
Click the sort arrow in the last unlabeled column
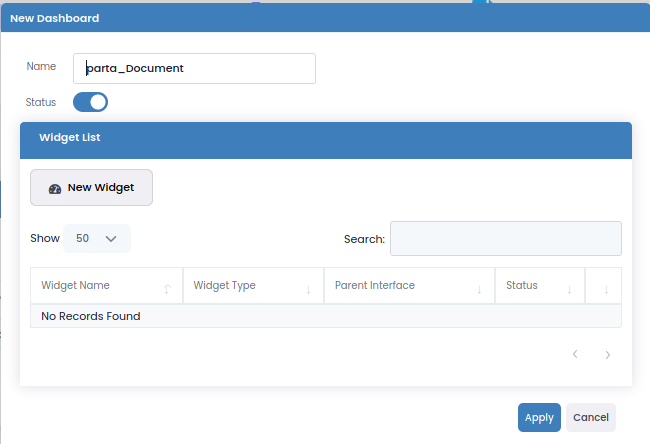click(x=605, y=289)
